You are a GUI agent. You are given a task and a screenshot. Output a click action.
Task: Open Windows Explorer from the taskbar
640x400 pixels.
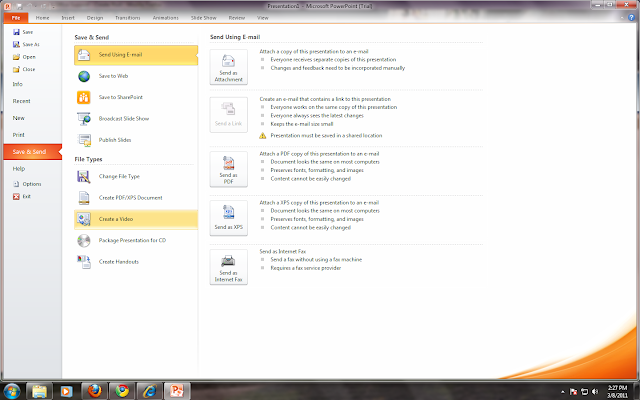(x=39, y=391)
